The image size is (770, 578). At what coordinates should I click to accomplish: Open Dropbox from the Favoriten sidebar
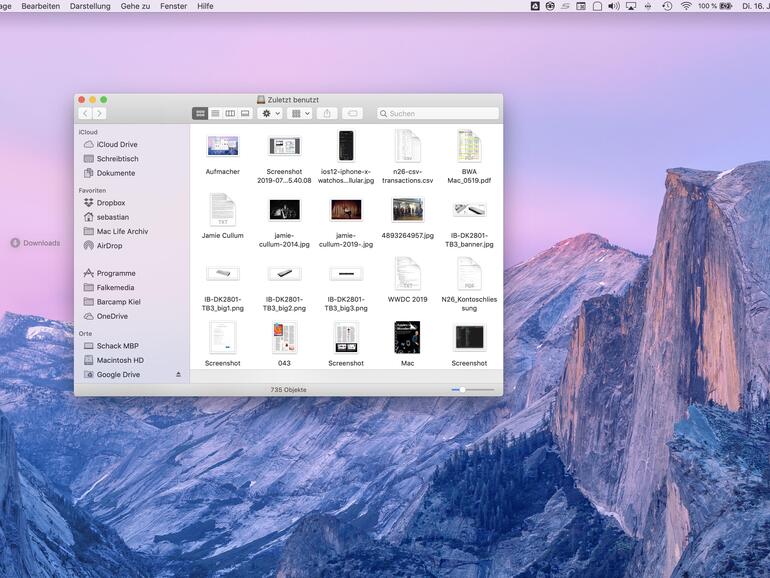coord(111,203)
